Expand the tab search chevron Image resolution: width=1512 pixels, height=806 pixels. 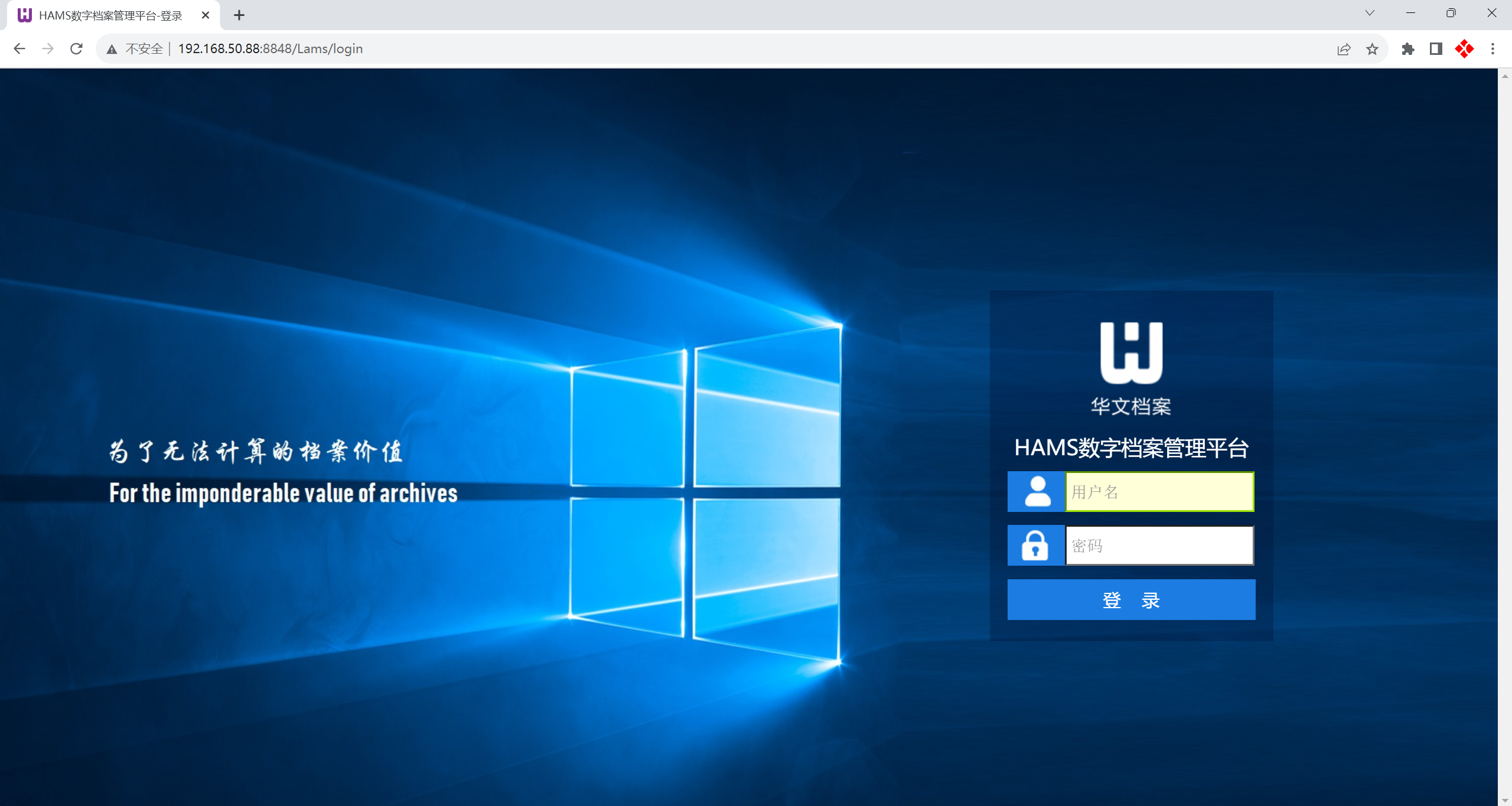(1370, 13)
